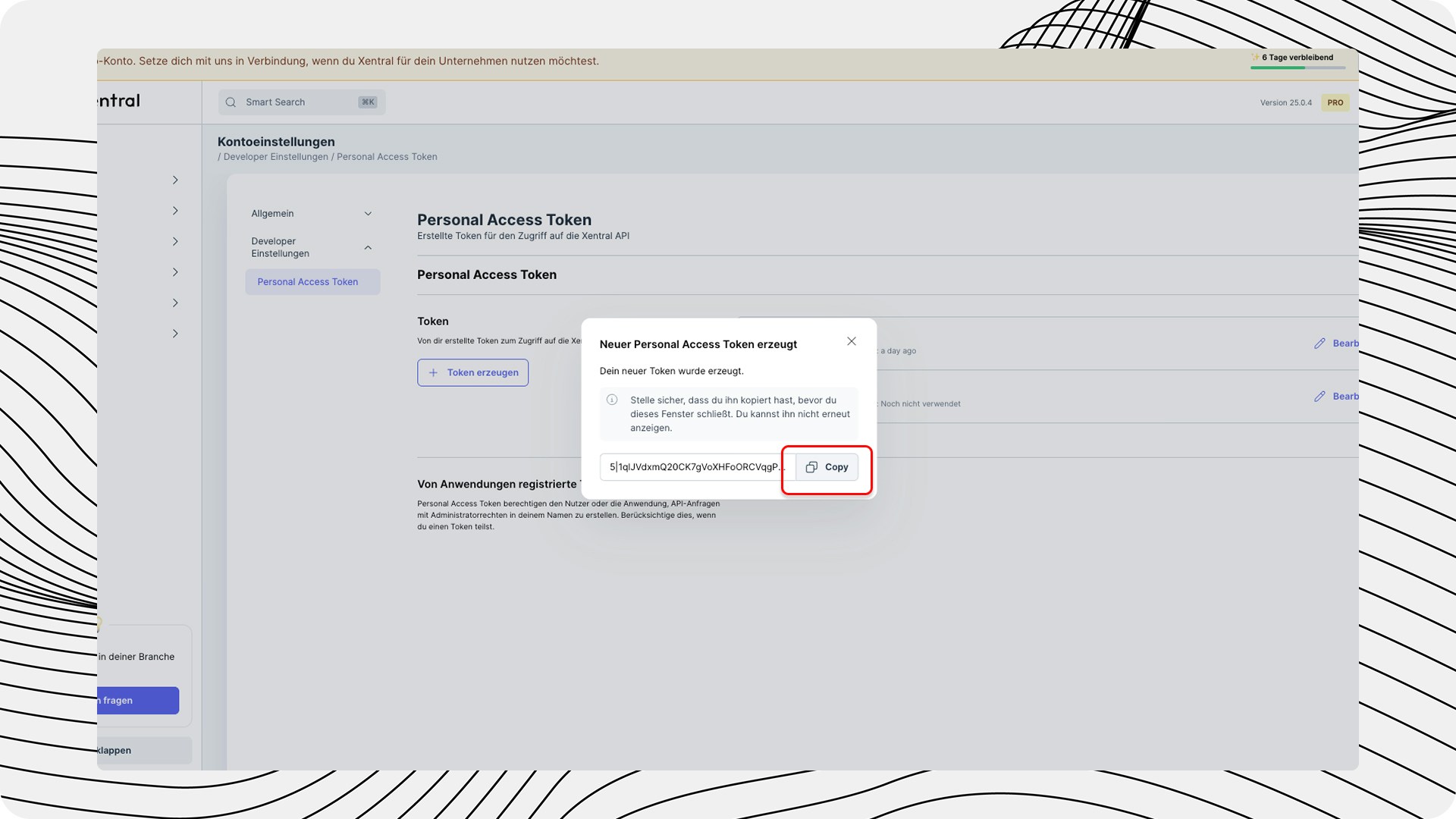Click the pencil icon for the unused token
The height and width of the screenshot is (819, 1456).
click(x=1319, y=397)
